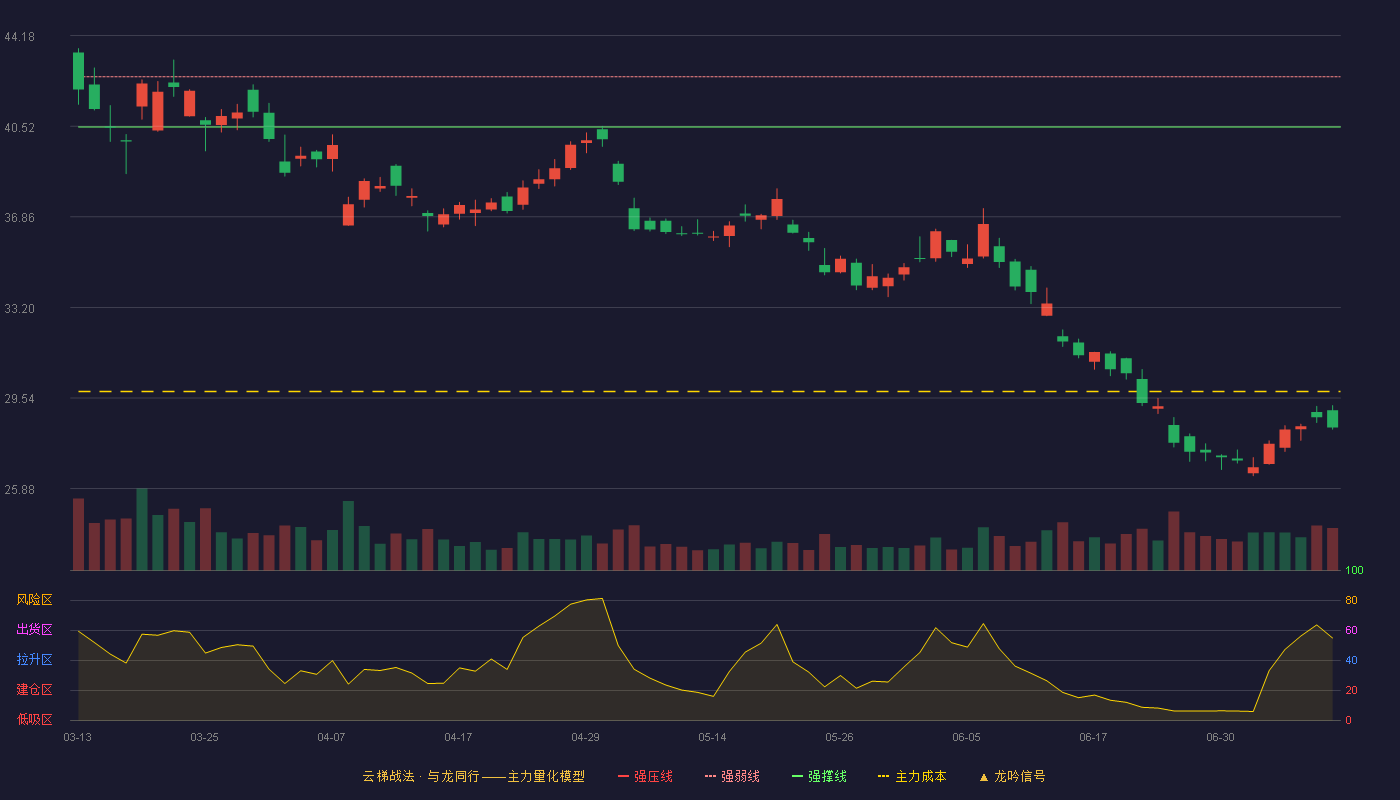Click the 云梯战法 主力量化模型 title text

(x=473, y=776)
